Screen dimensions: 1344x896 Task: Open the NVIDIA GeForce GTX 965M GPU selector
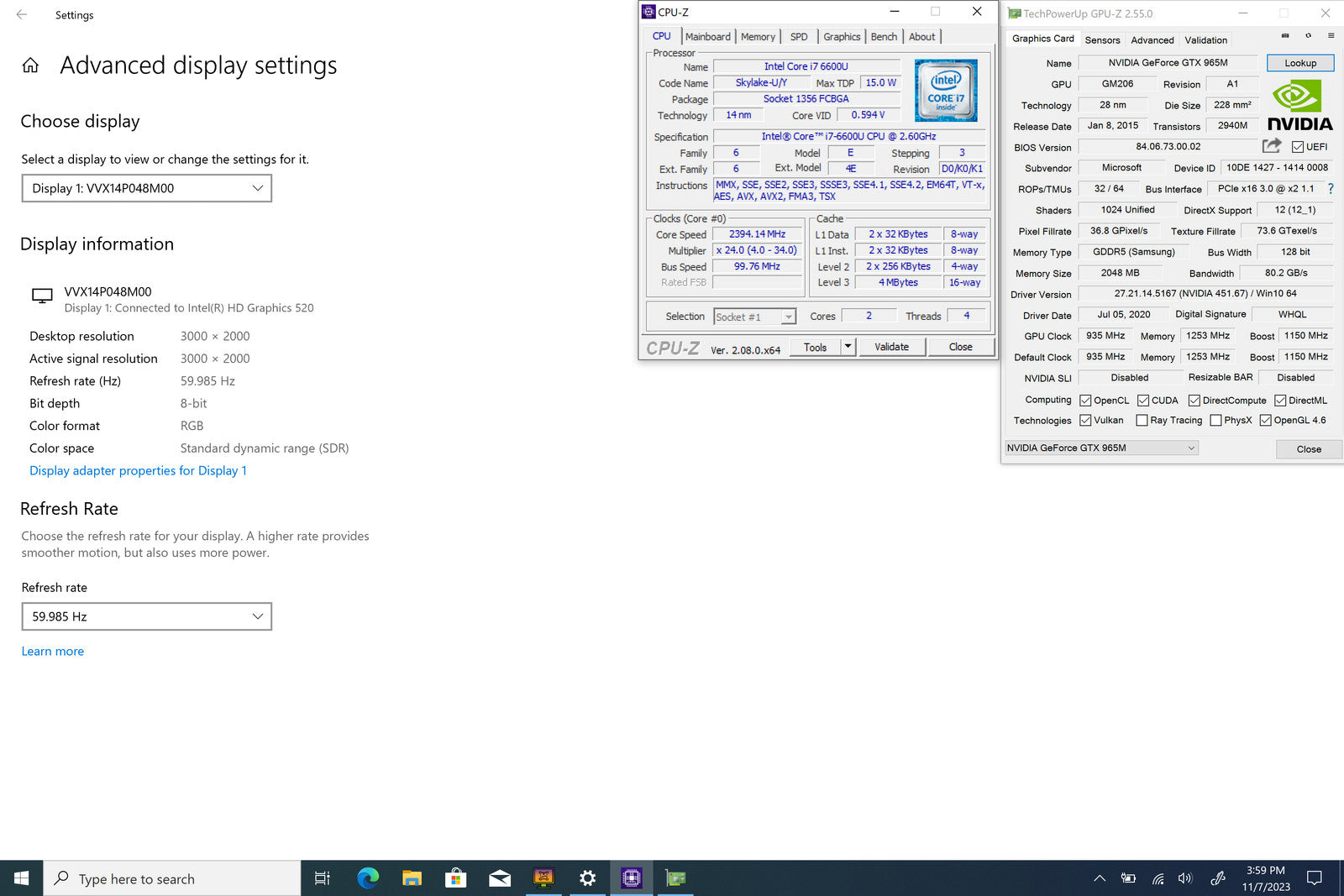1101,448
